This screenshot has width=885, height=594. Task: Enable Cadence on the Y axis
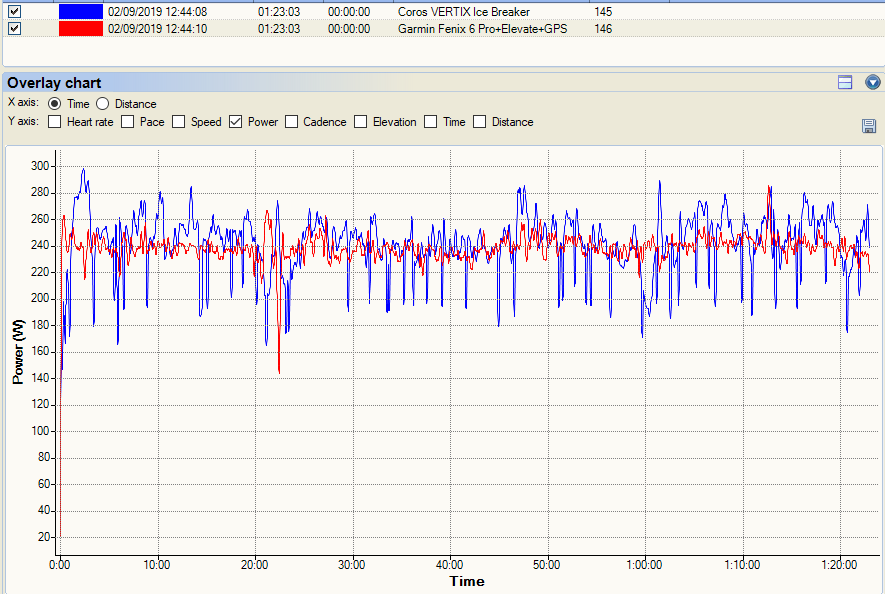(291, 122)
